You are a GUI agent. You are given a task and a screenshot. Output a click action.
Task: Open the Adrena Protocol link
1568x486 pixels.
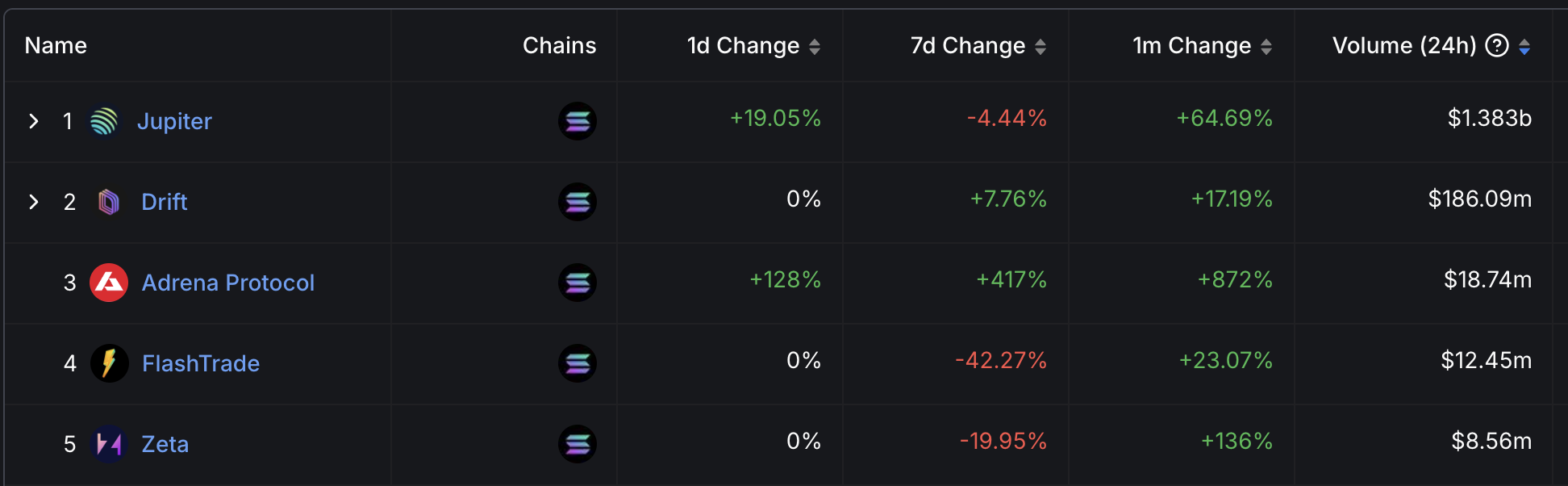click(x=228, y=283)
